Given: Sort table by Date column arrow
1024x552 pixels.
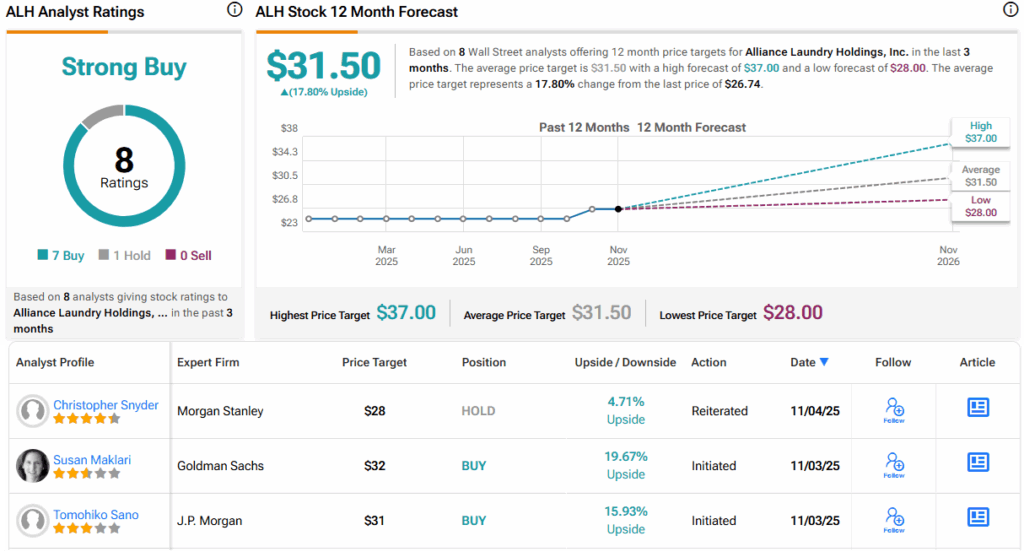Looking at the screenshot, I should pyautogui.click(x=824, y=362).
